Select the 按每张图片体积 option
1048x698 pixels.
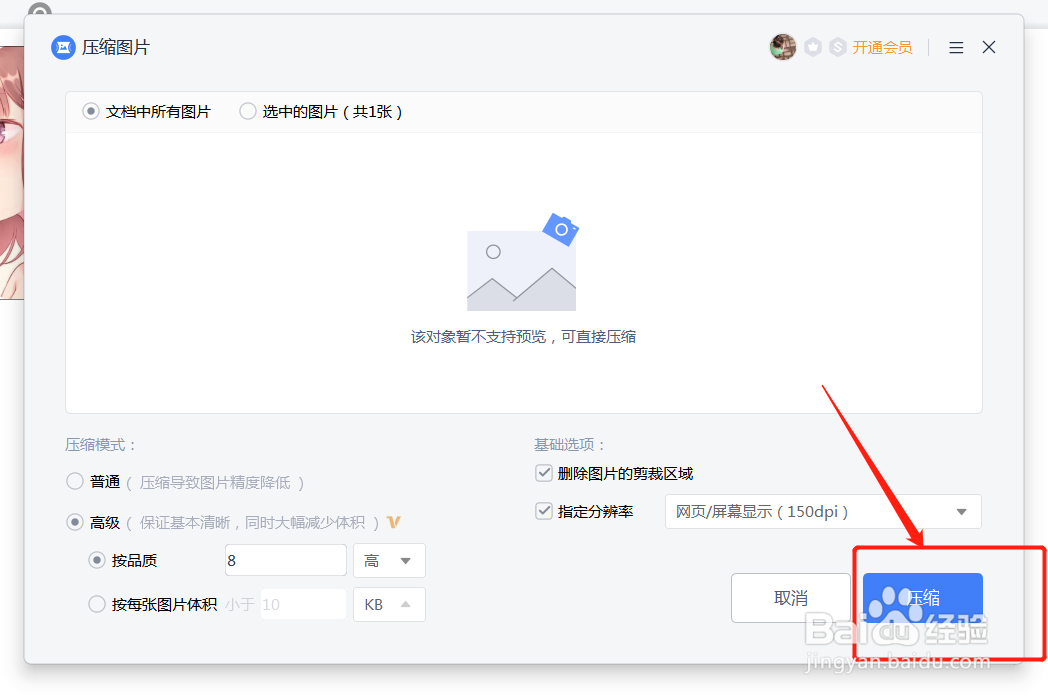click(x=96, y=604)
